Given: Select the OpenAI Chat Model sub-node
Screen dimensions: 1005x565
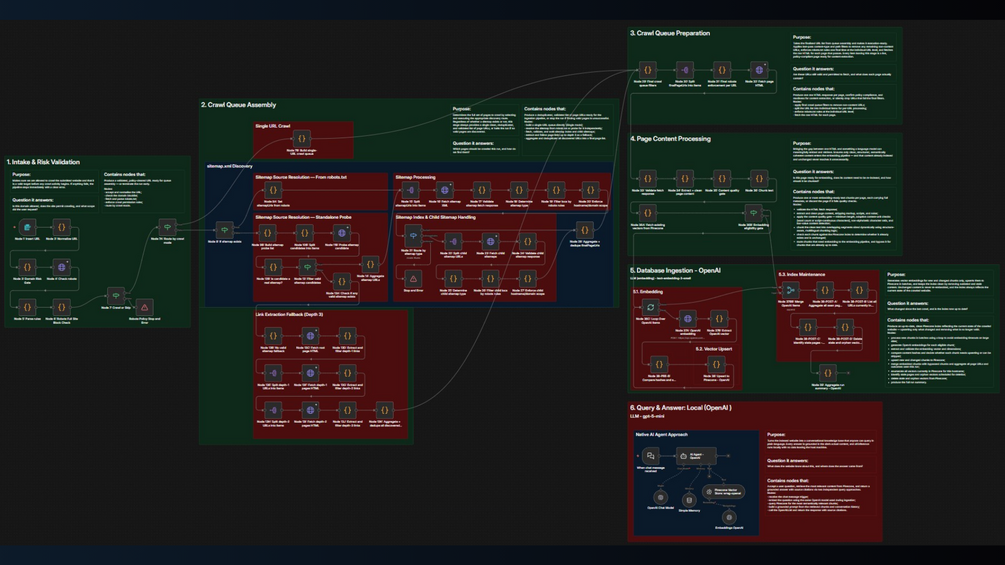Looking at the screenshot, I should pos(660,497).
